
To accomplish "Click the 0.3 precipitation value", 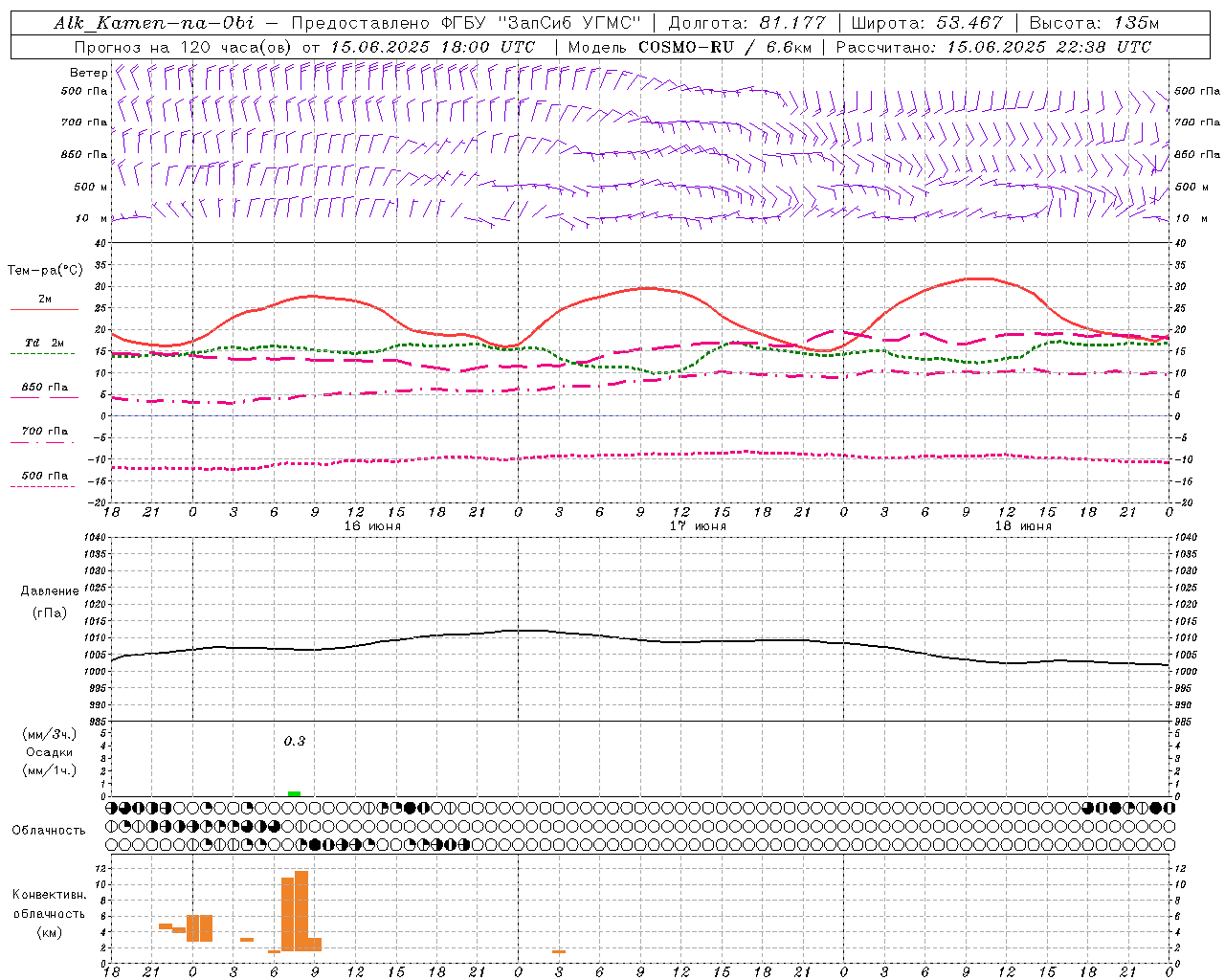I will 295,741.
